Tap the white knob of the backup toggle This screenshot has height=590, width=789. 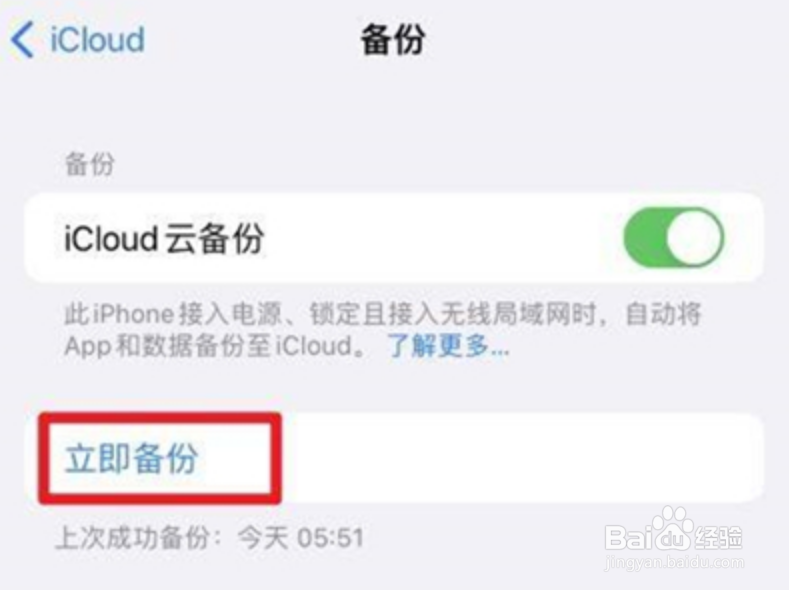694,237
